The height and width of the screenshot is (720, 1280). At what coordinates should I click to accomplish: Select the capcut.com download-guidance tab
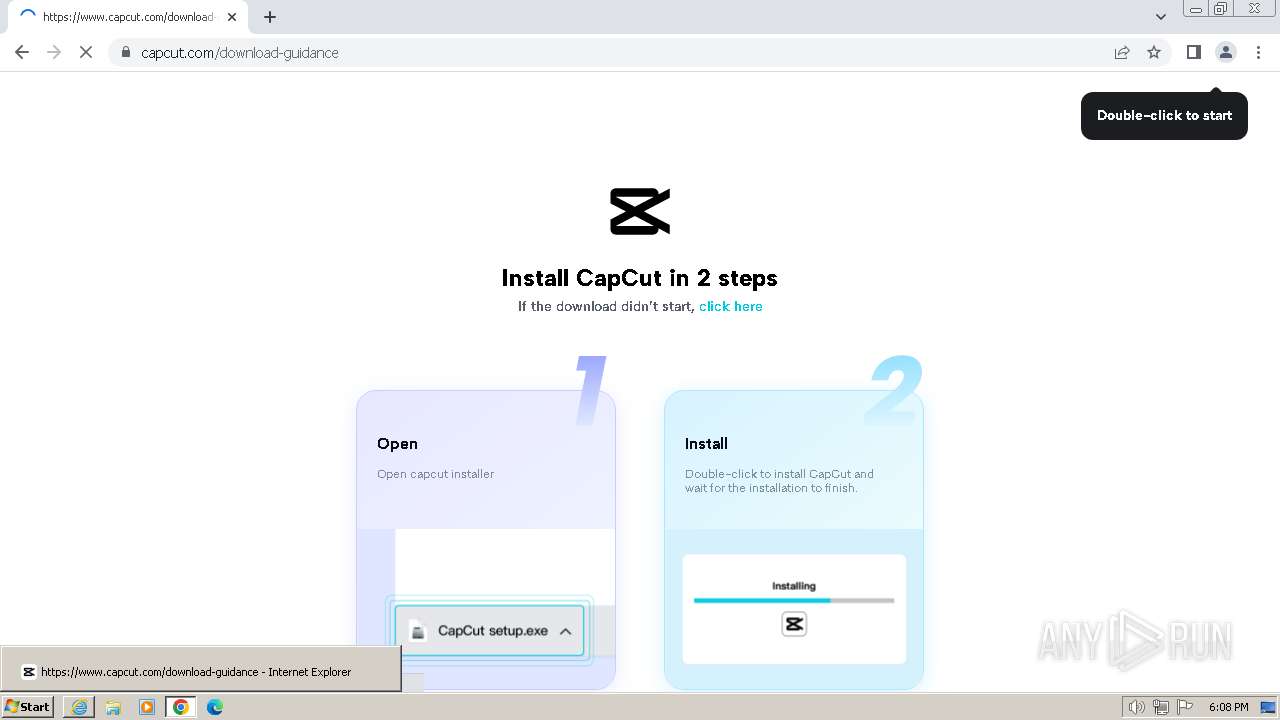click(x=128, y=17)
